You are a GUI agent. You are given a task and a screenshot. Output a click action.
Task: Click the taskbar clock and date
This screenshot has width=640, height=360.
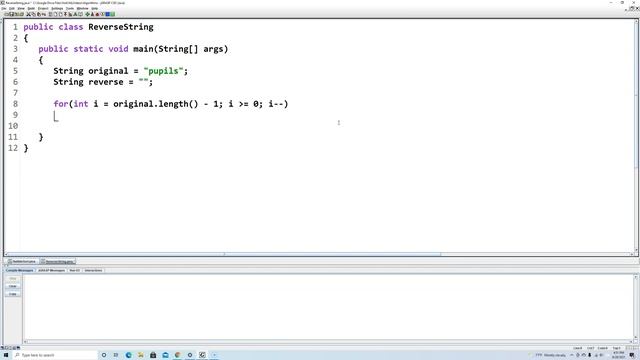tap(618, 355)
